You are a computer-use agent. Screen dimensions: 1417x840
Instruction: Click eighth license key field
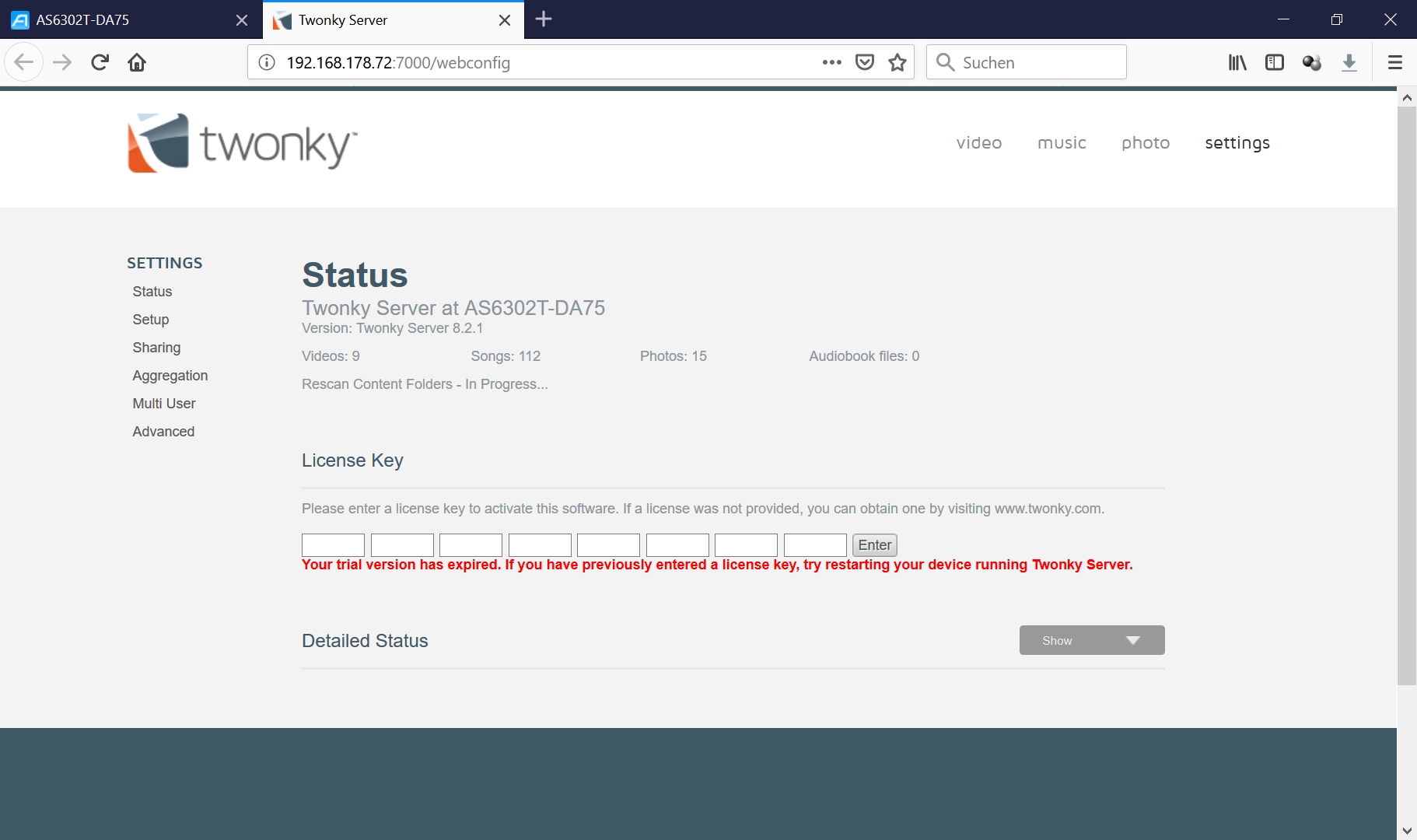point(815,545)
